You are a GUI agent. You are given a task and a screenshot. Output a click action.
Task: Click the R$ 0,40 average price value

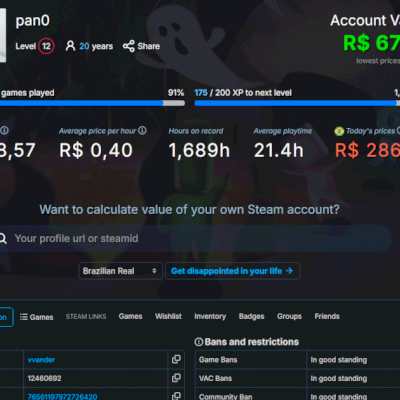click(96, 150)
